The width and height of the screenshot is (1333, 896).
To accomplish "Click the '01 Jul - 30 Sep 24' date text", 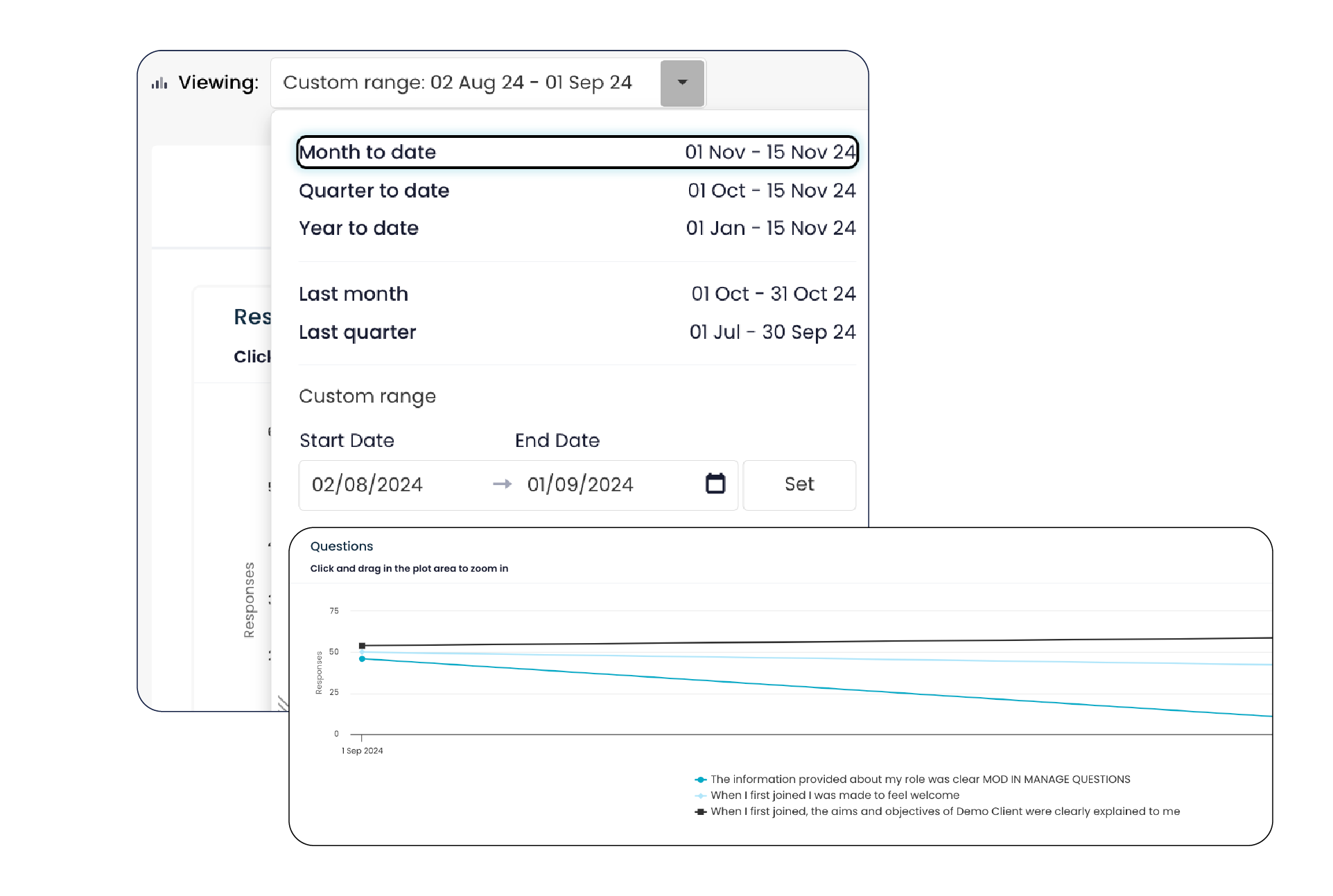I will (x=773, y=332).
